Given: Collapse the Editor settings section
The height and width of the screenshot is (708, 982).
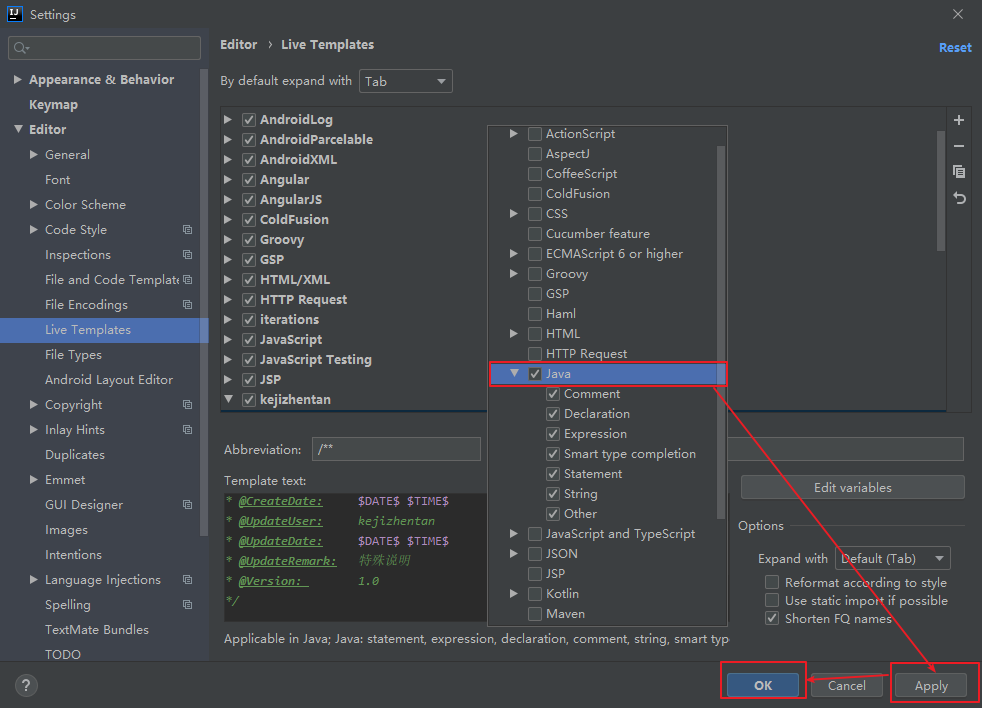Looking at the screenshot, I should pyautogui.click(x=18, y=129).
